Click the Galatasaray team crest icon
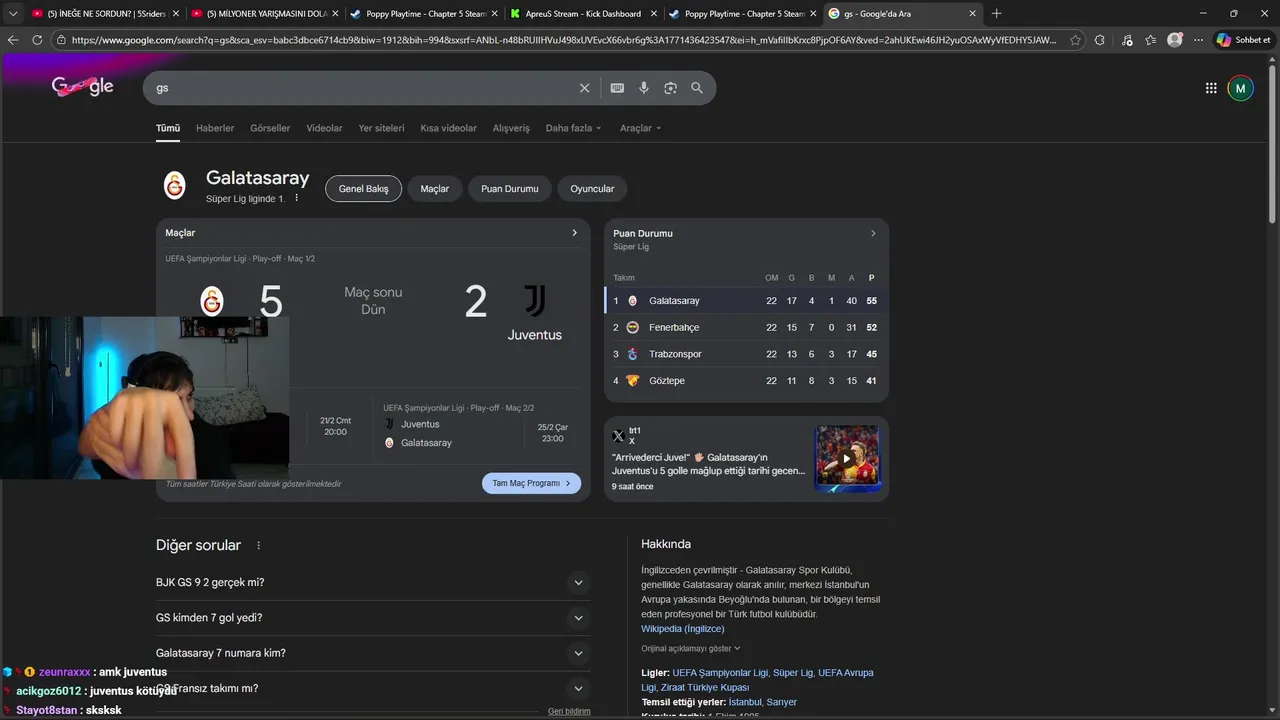 (x=175, y=185)
